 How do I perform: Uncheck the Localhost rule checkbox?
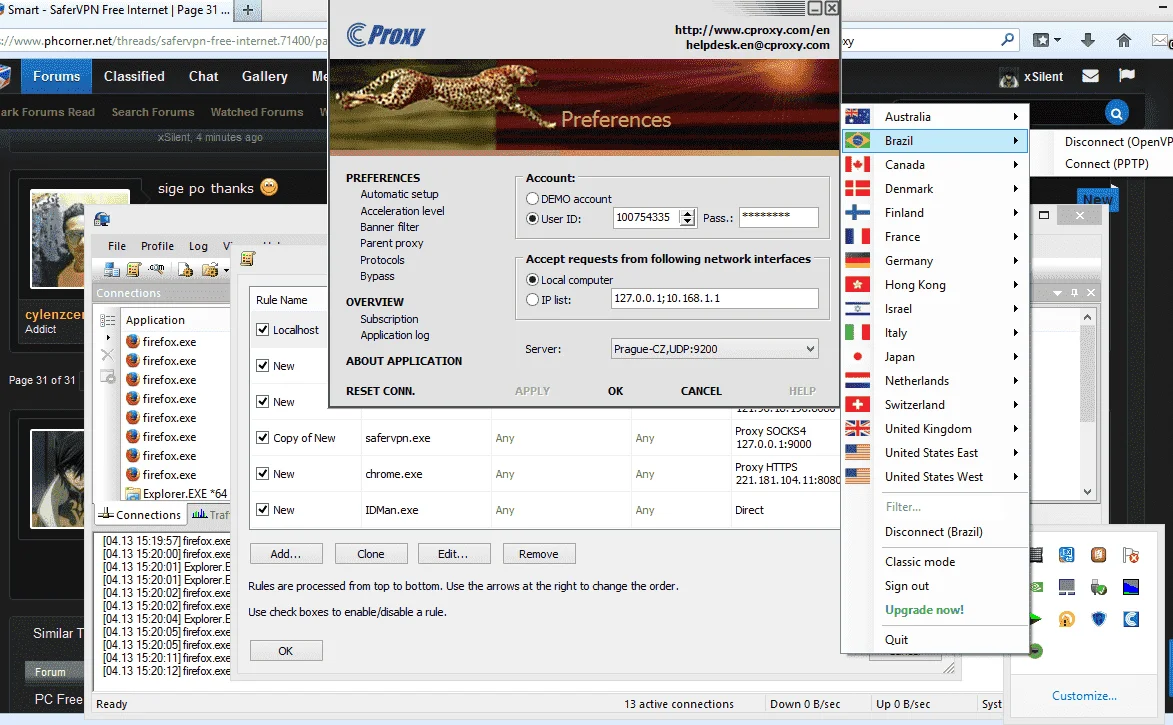tap(263, 329)
